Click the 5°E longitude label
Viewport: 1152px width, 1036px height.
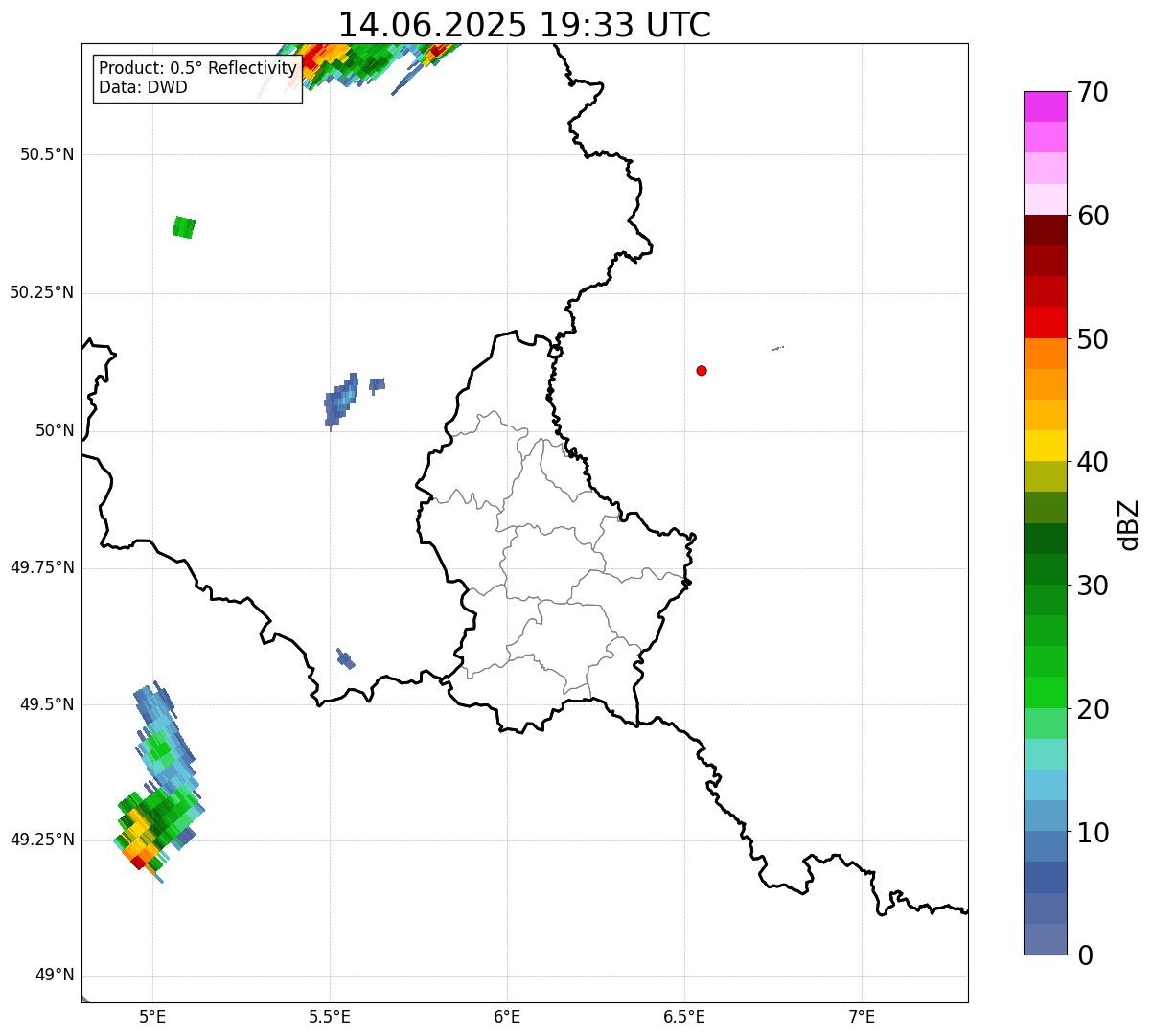(x=152, y=1016)
